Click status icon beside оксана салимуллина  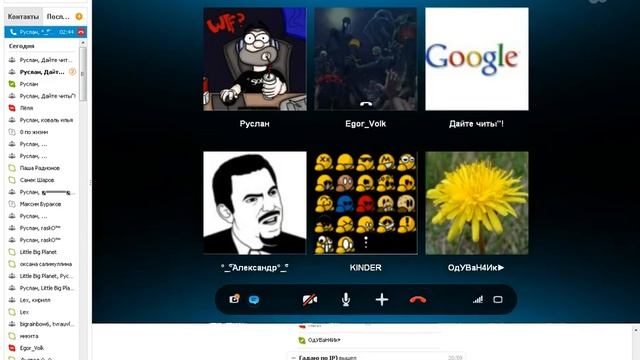12,264
